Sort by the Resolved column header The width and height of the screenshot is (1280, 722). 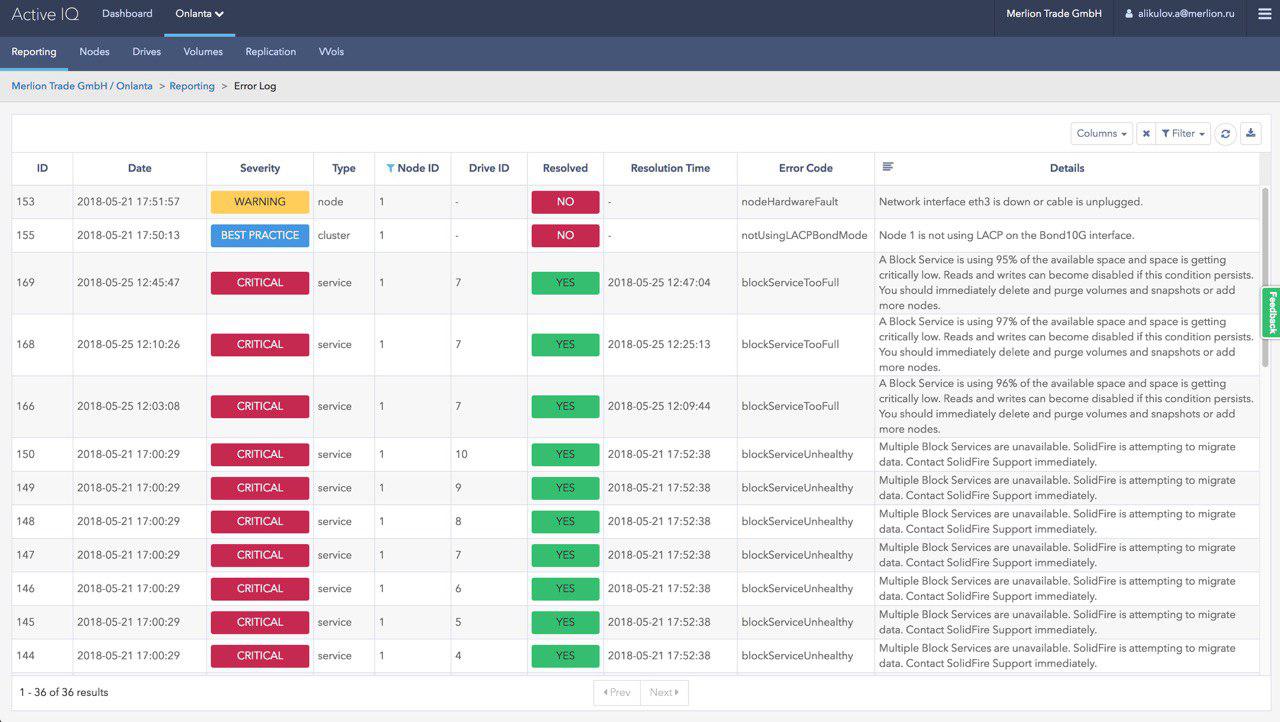565,168
